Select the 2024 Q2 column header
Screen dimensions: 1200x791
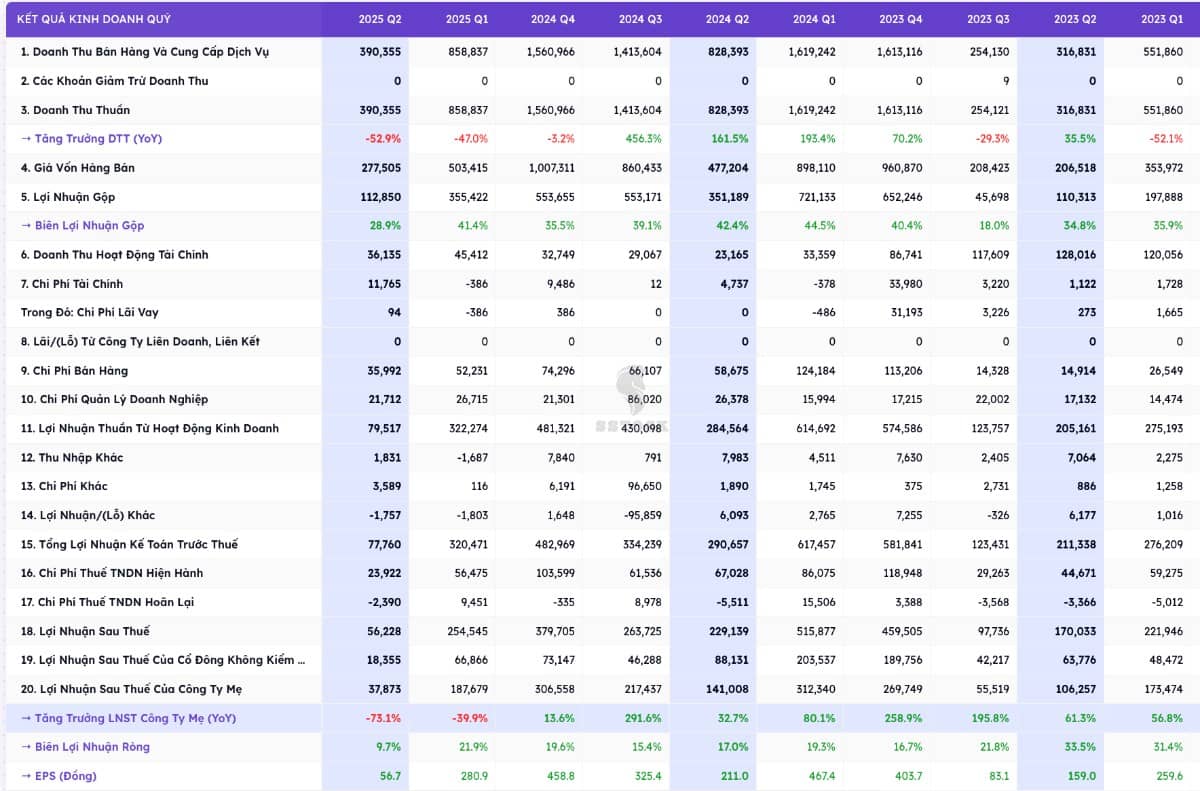(x=727, y=19)
